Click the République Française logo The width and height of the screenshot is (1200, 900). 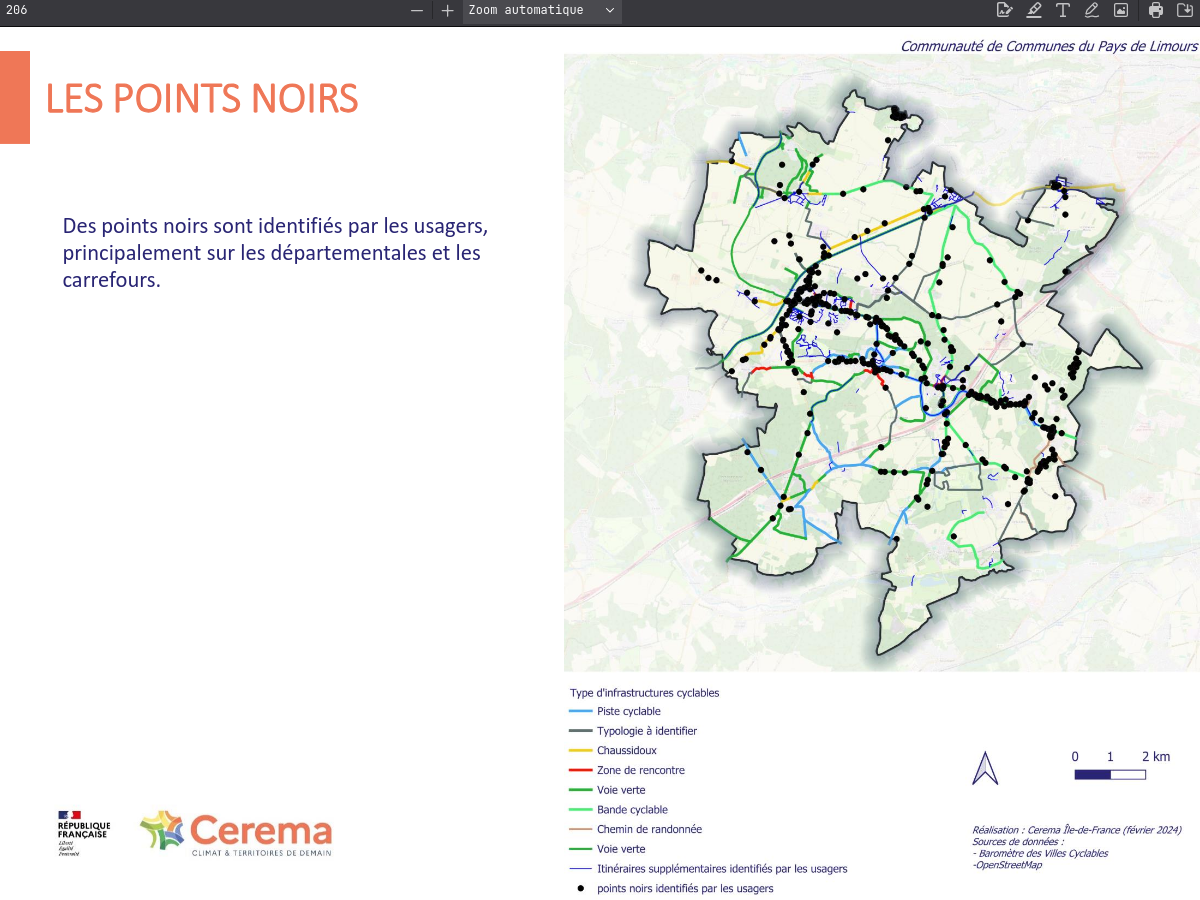pos(83,833)
